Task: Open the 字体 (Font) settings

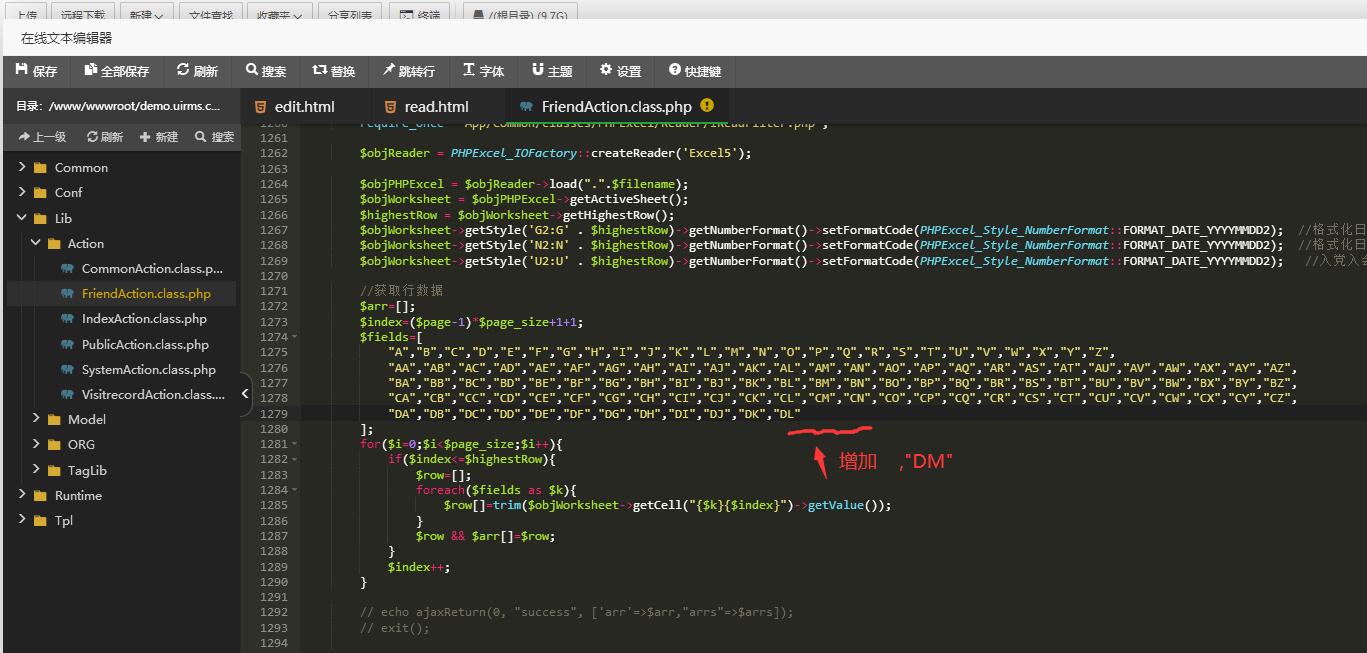Action: (x=484, y=71)
